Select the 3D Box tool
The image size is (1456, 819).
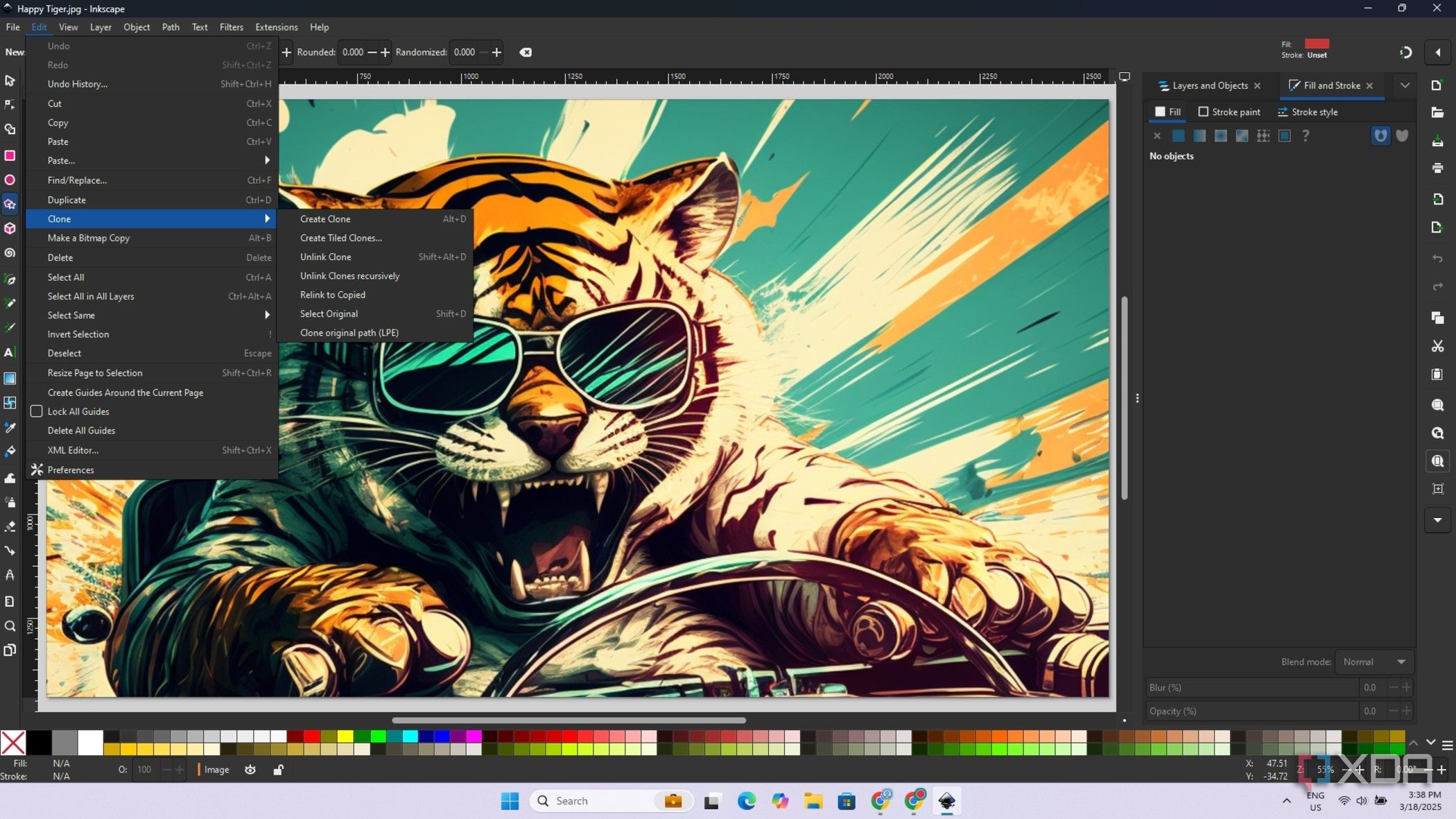pyautogui.click(x=10, y=228)
